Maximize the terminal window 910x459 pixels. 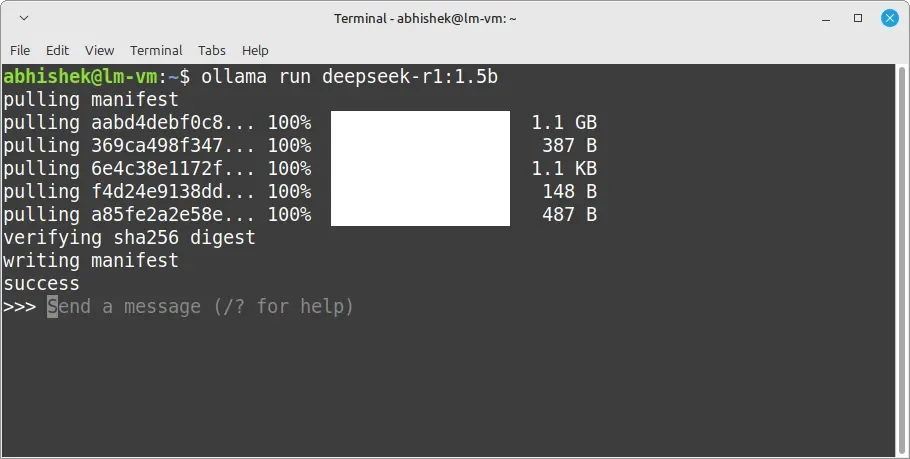[858, 18]
